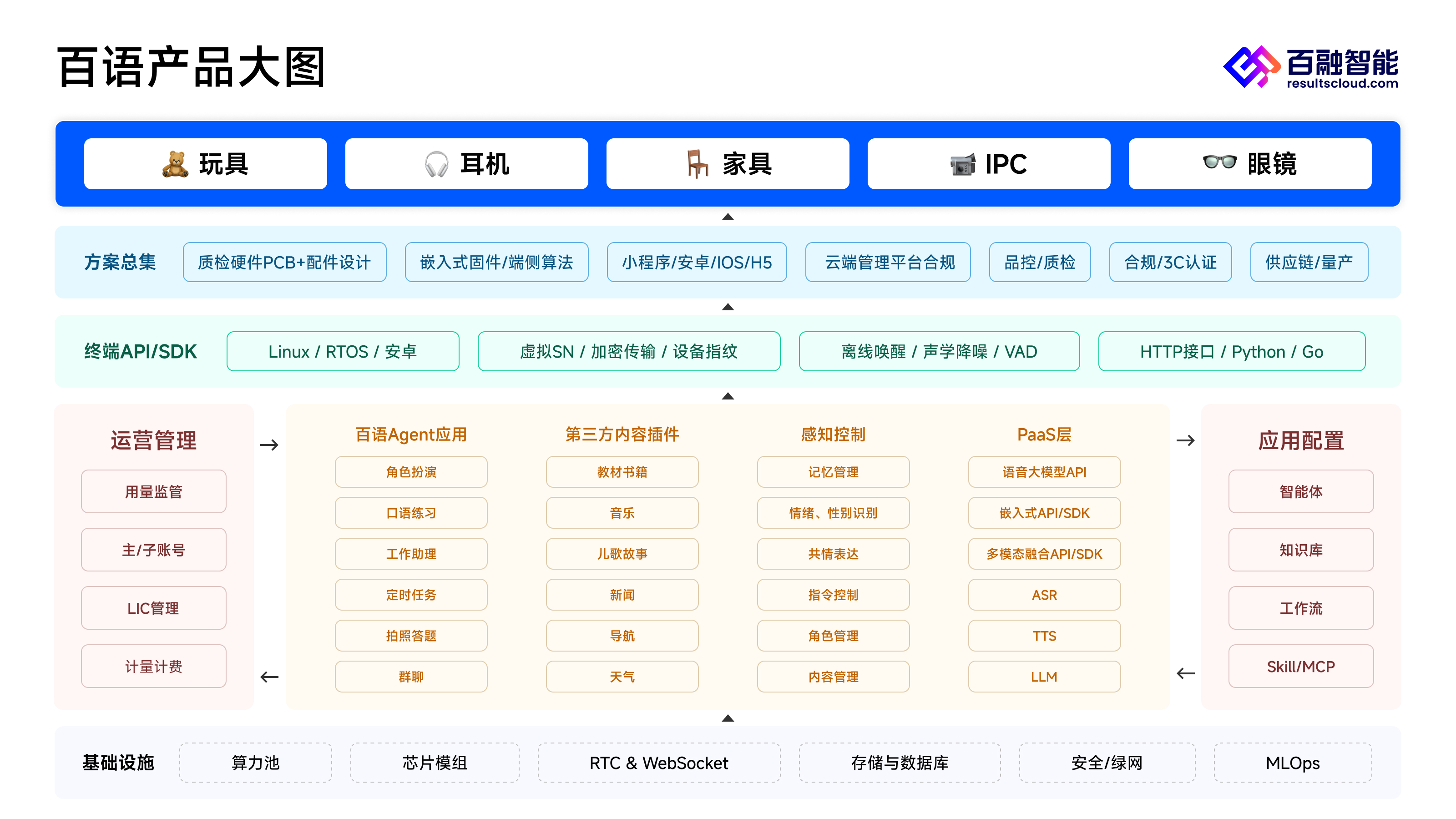Image resolution: width=1456 pixels, height=819 pixels.
Task: Click 天气 box
Action: pyautogui.click(x=622, y=677)
